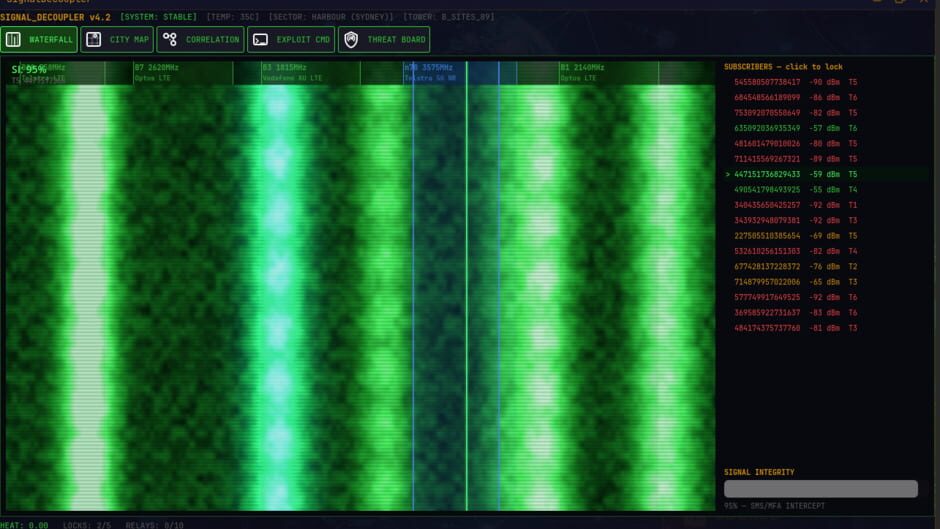Viewport: 940px width, 529px height.
Task: Lock subscriber 714879957022006
Action: (826, 282)
